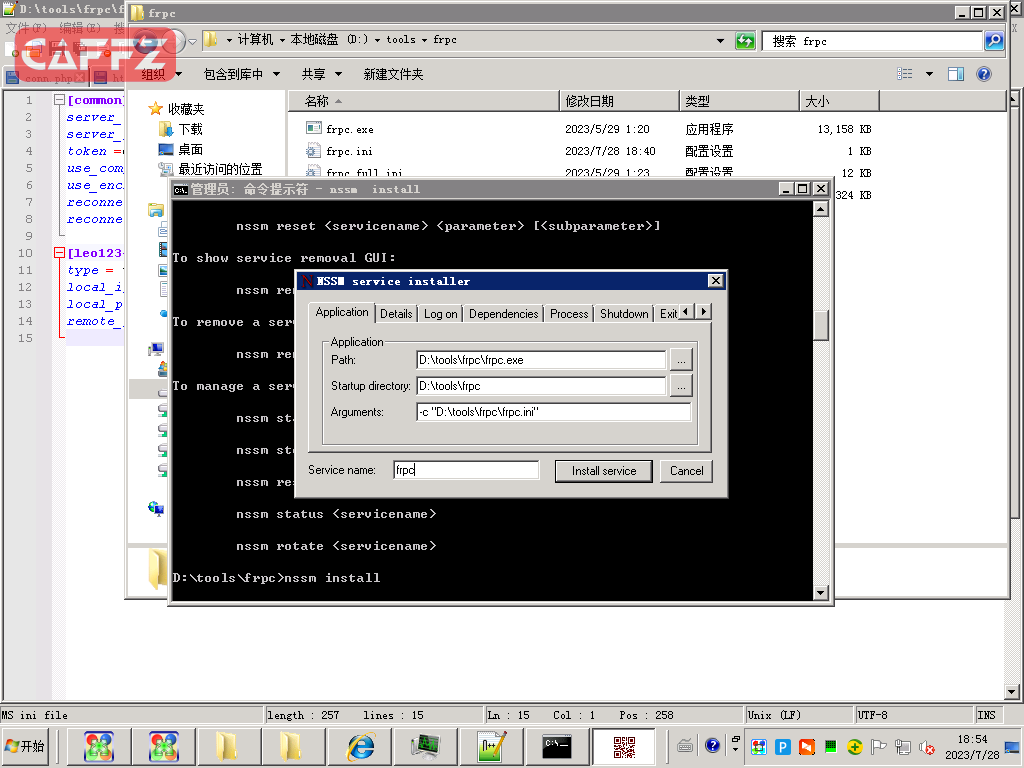Open Notepad++ taskbar icon

point(491,746)
